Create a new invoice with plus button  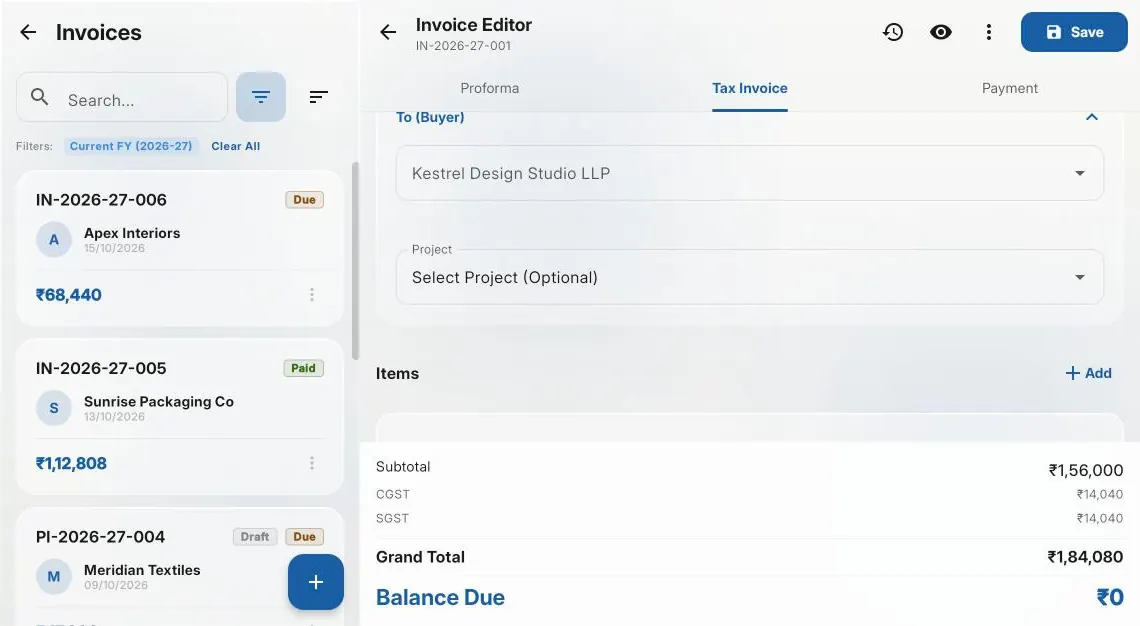[316, 582]
